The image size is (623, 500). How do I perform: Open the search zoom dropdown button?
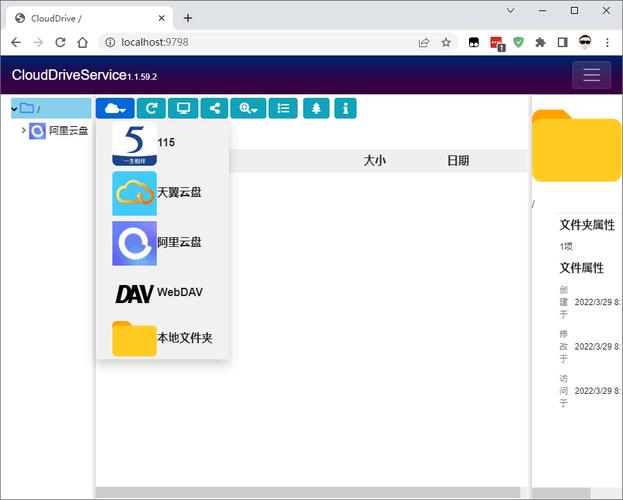click(x=248, y=108)
